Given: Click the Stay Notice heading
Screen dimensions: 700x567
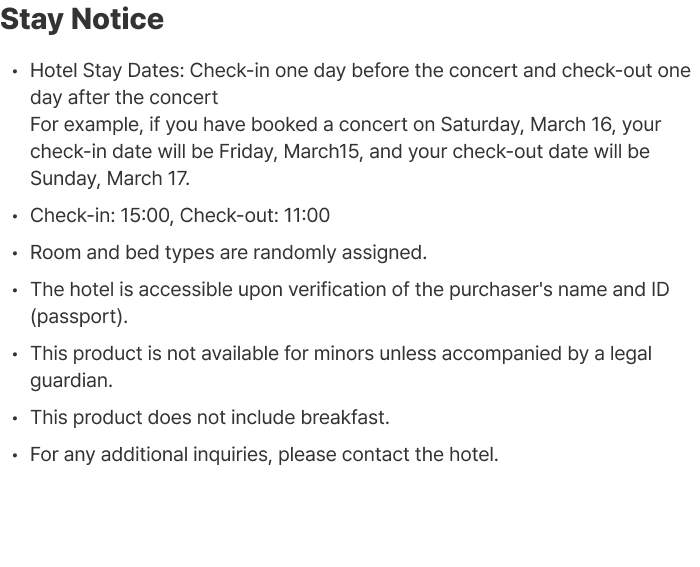Looking at the screenshot, I should (x=82, y=19).
